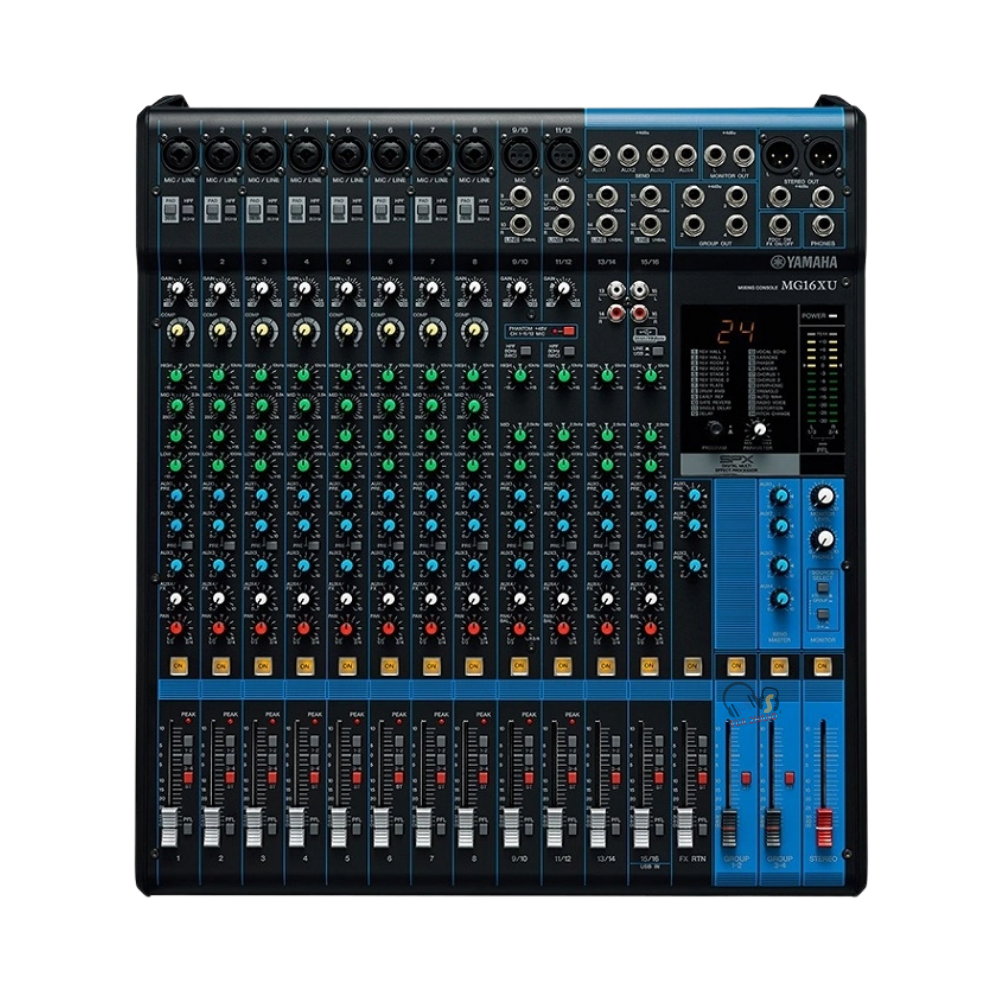Image resolution: width=1000 pixels, height=1000 pixels.
Task: Move the red STEREO master fader
Action: 823,827
